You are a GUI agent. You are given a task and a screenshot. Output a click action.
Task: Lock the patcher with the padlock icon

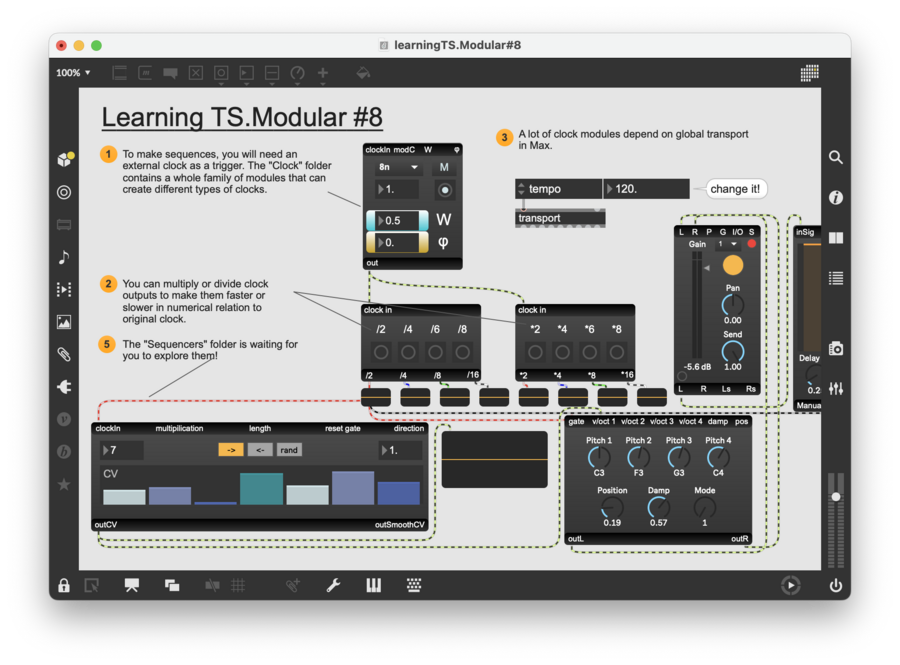pyautogui.click(x=64, y=585)
